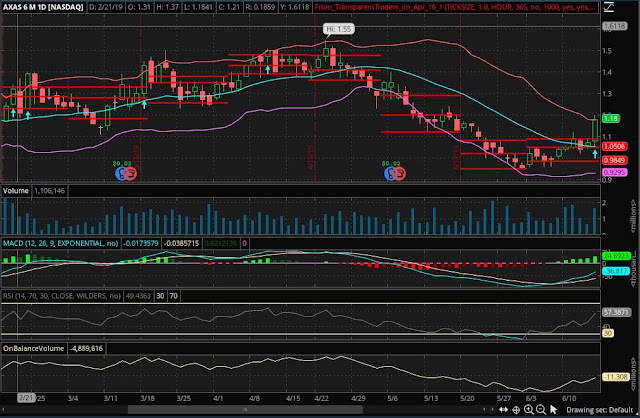Click the -4,889,616 OnBalanceVolume value
This screenshot has height=418, width=640.
tap(87, 348)
